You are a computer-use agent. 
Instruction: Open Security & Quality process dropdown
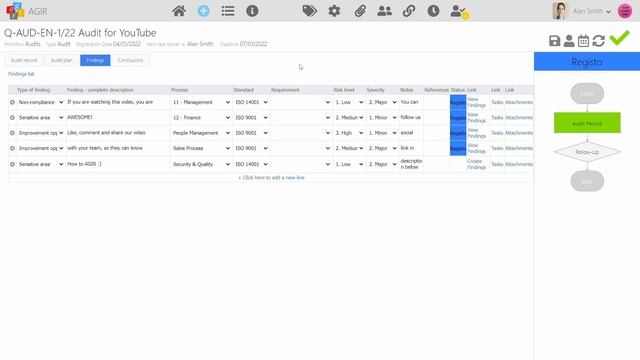pyautogui.click(x=201, y=164)
